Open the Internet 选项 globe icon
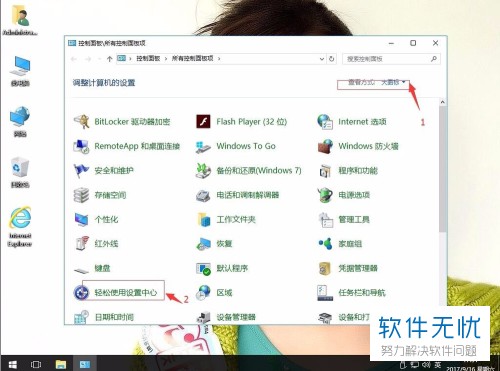Screen dimensions: 500x371 click(x=325, y=122)
